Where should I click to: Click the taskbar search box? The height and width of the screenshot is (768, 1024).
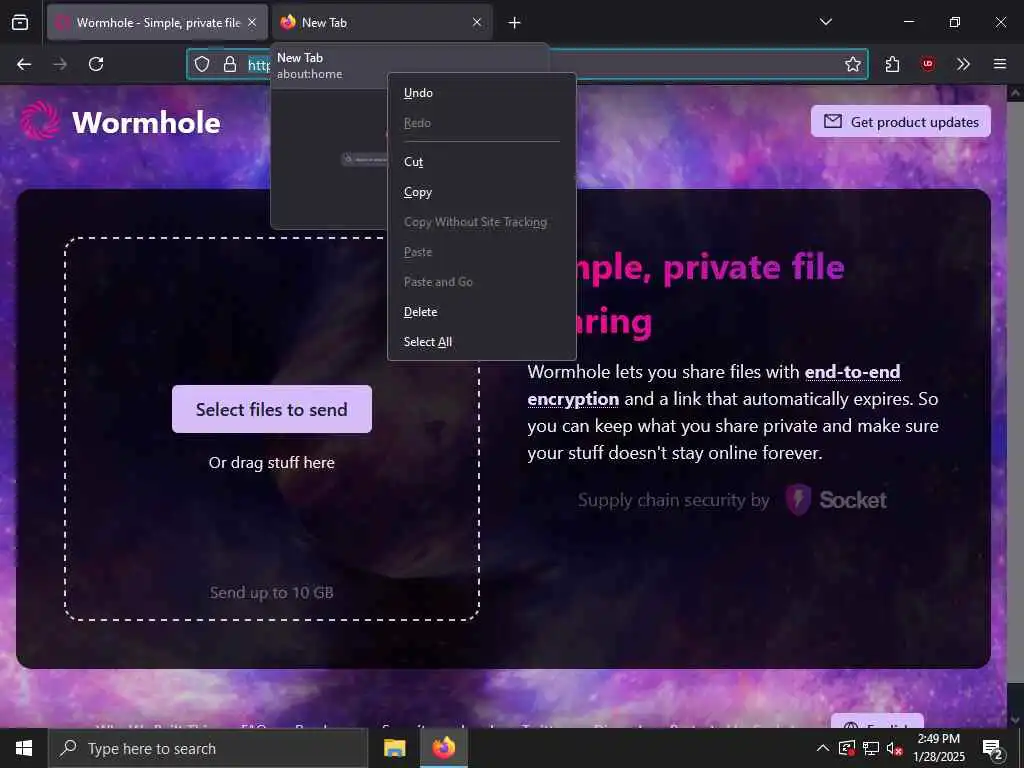tap(208, 748)
